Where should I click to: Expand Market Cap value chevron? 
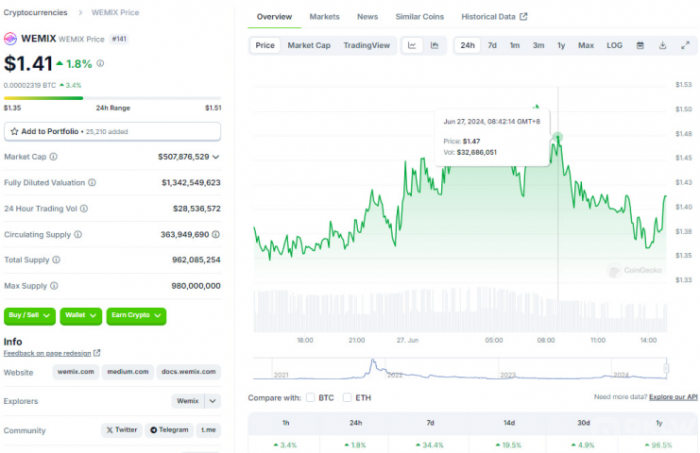pos(216,157)
